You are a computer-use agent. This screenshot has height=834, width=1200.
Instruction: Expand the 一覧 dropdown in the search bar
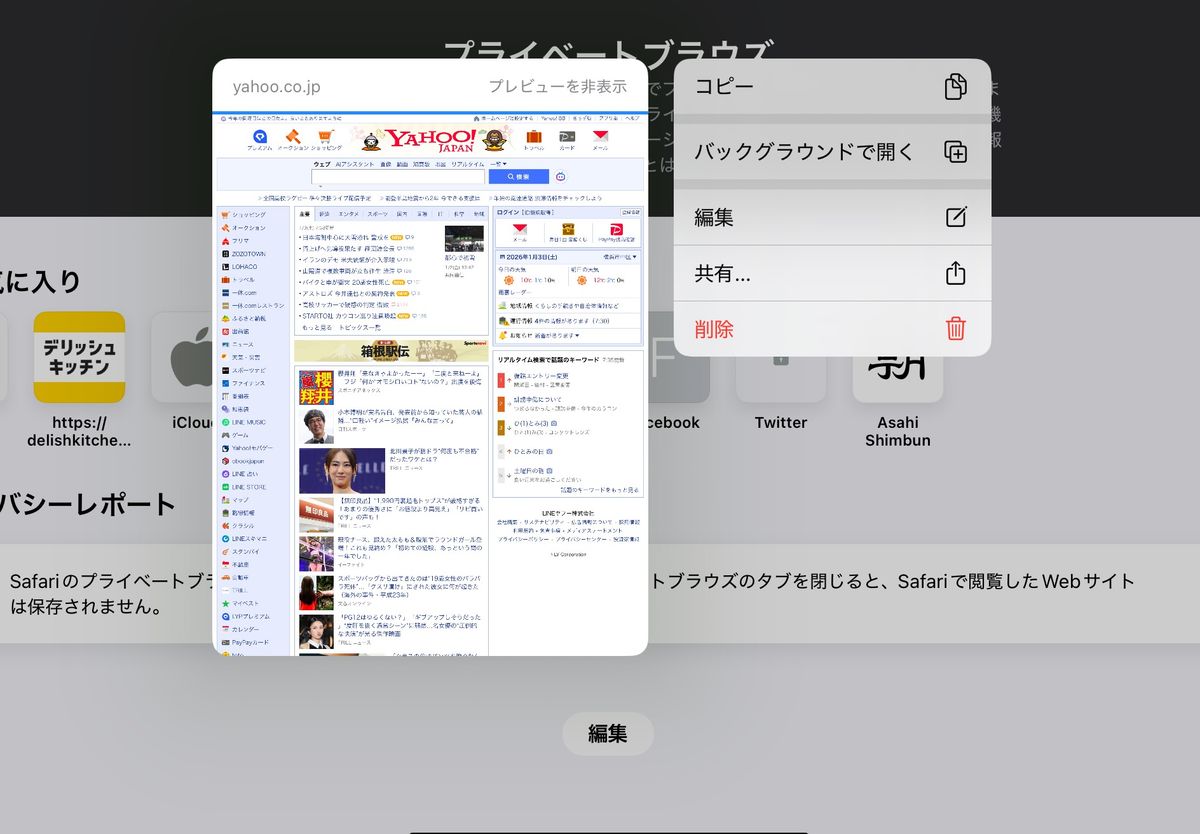[497, 164]
